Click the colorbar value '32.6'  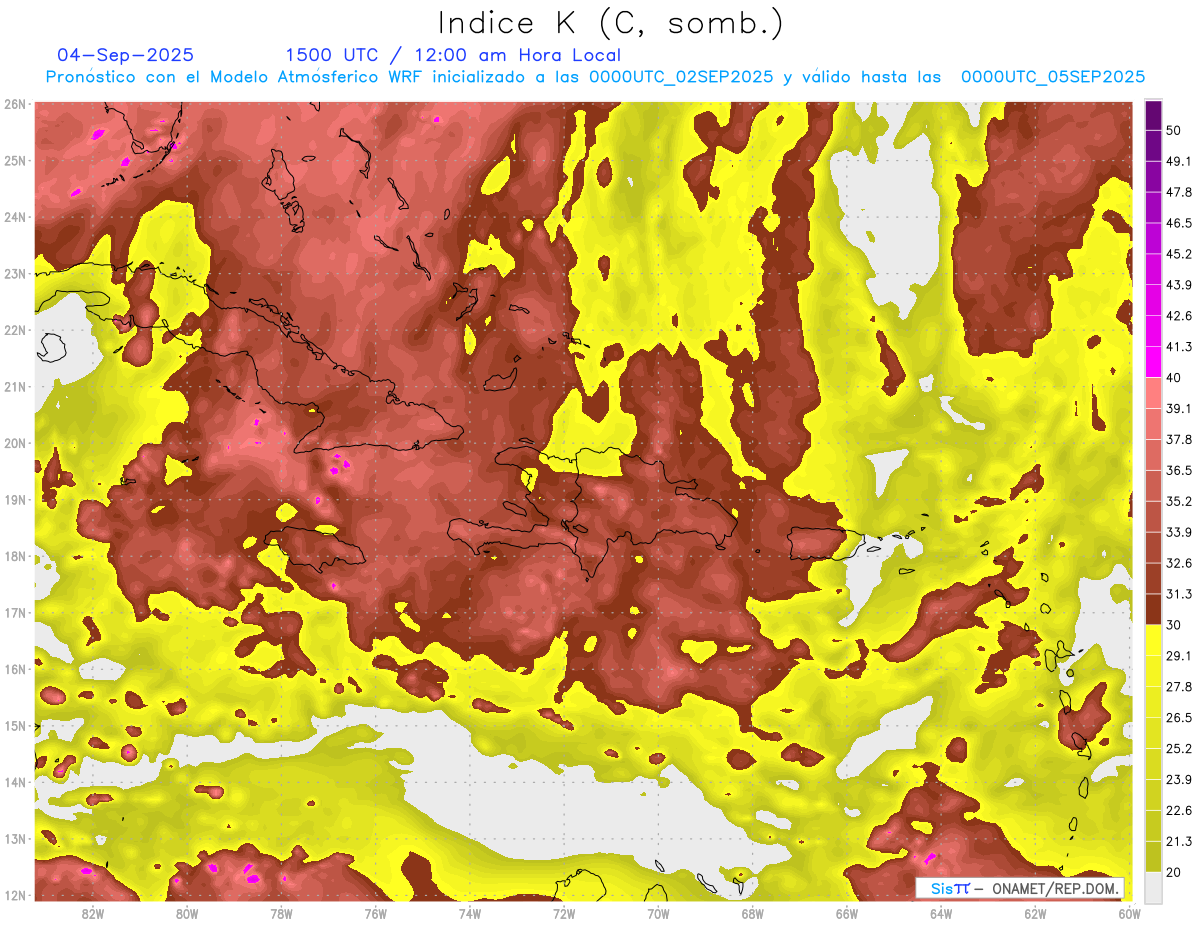(1178, 563)
